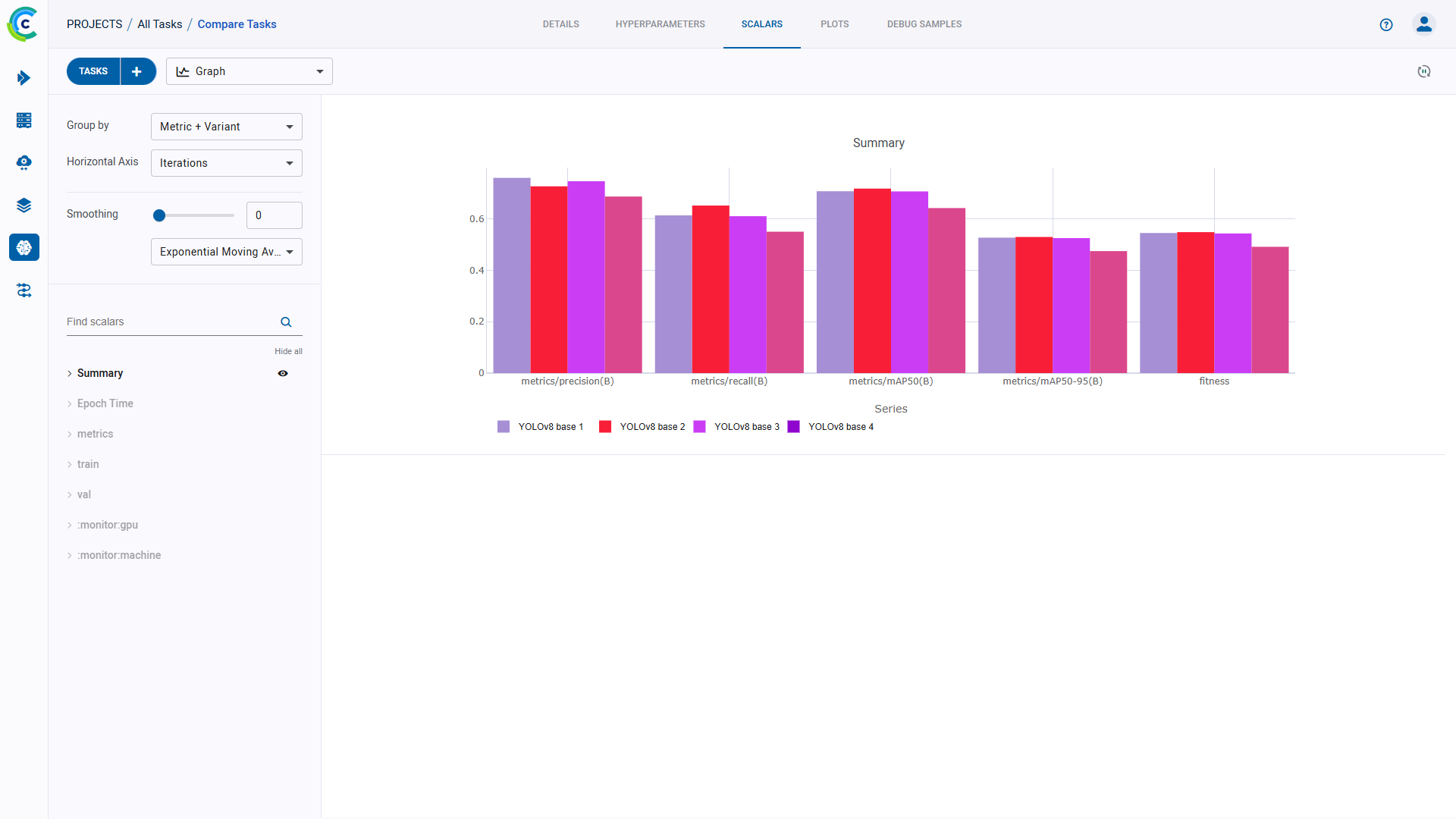Drag the Smoothing slider control
The height and width of the screenshot is (819, 1456).
(159, 215)
